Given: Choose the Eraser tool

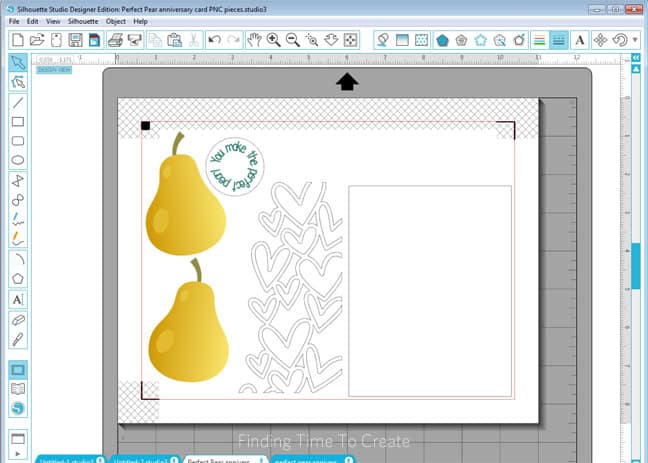Looking at the screenshot, I should click(18, 319).
